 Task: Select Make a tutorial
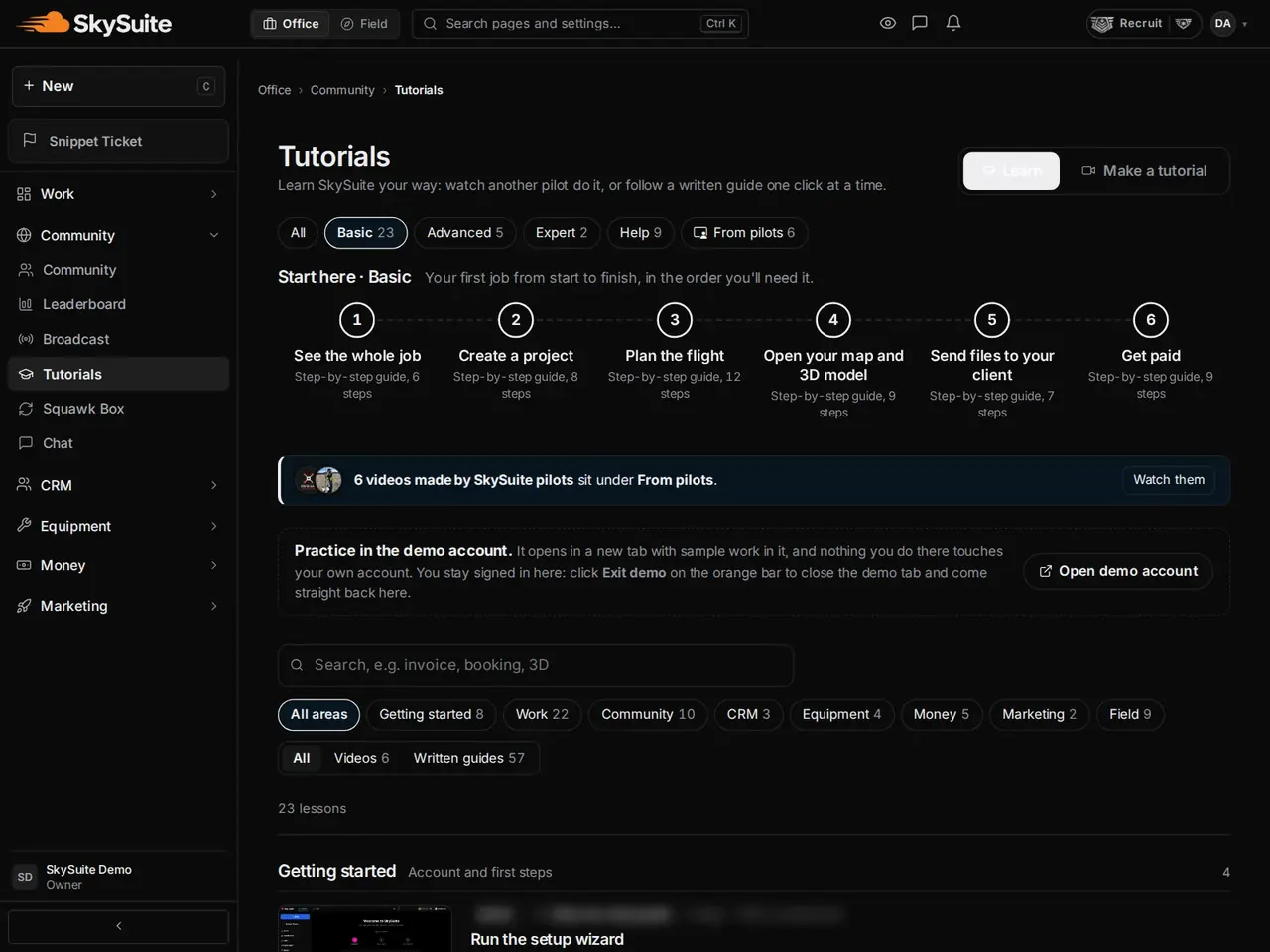point(1144,171)
